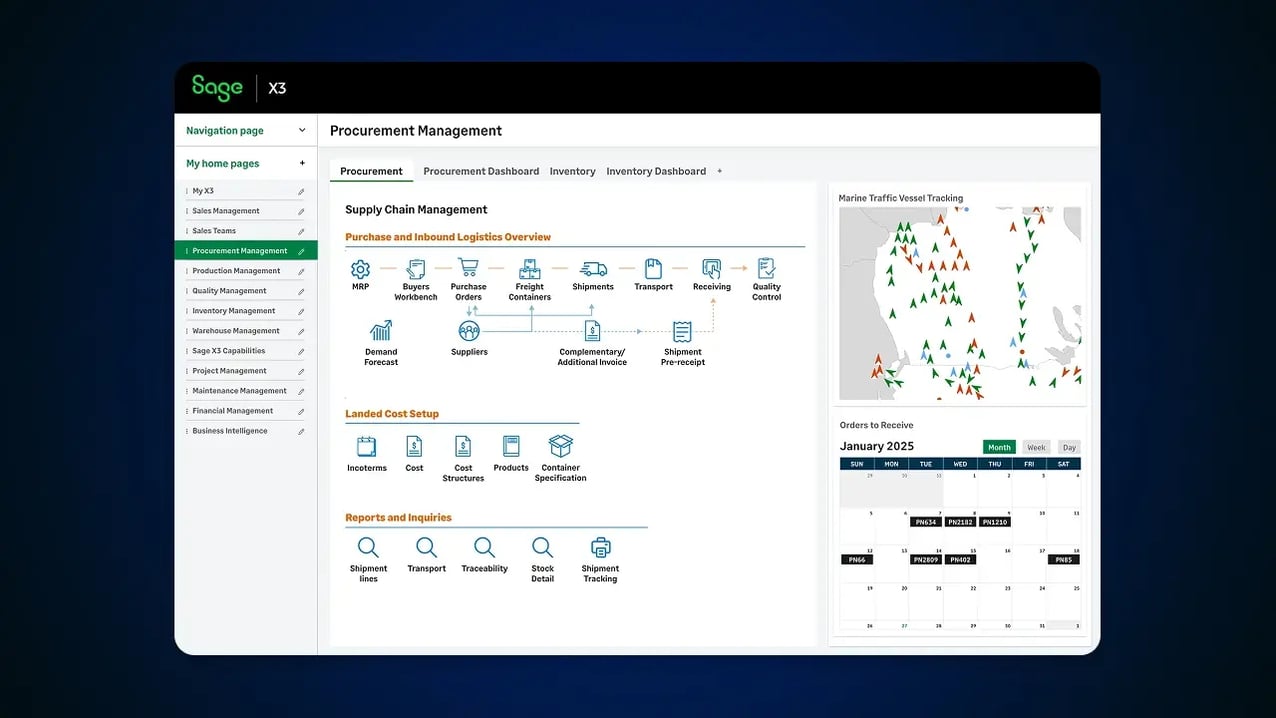Expand My home pages with the plus control
Viewport: 1276px width, 718px height.
coord(300,163)
